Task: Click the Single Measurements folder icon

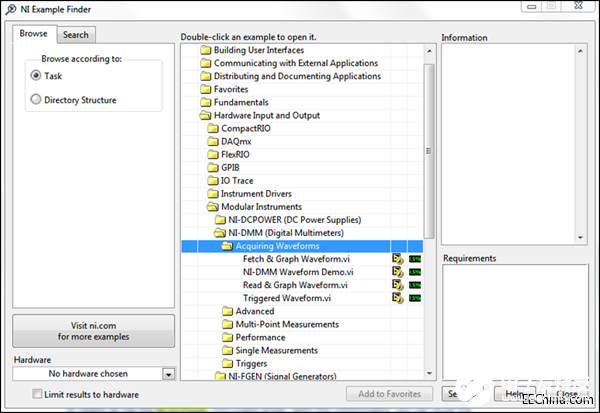Action: [x=227, y=350]
